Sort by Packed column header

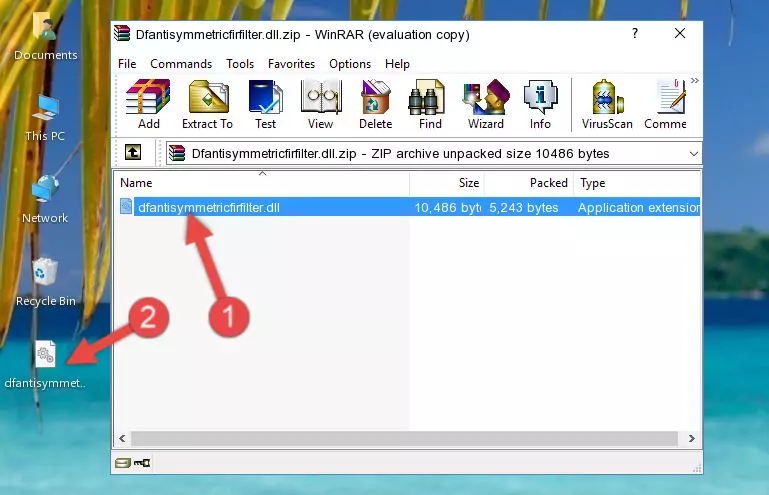(529, 182)
